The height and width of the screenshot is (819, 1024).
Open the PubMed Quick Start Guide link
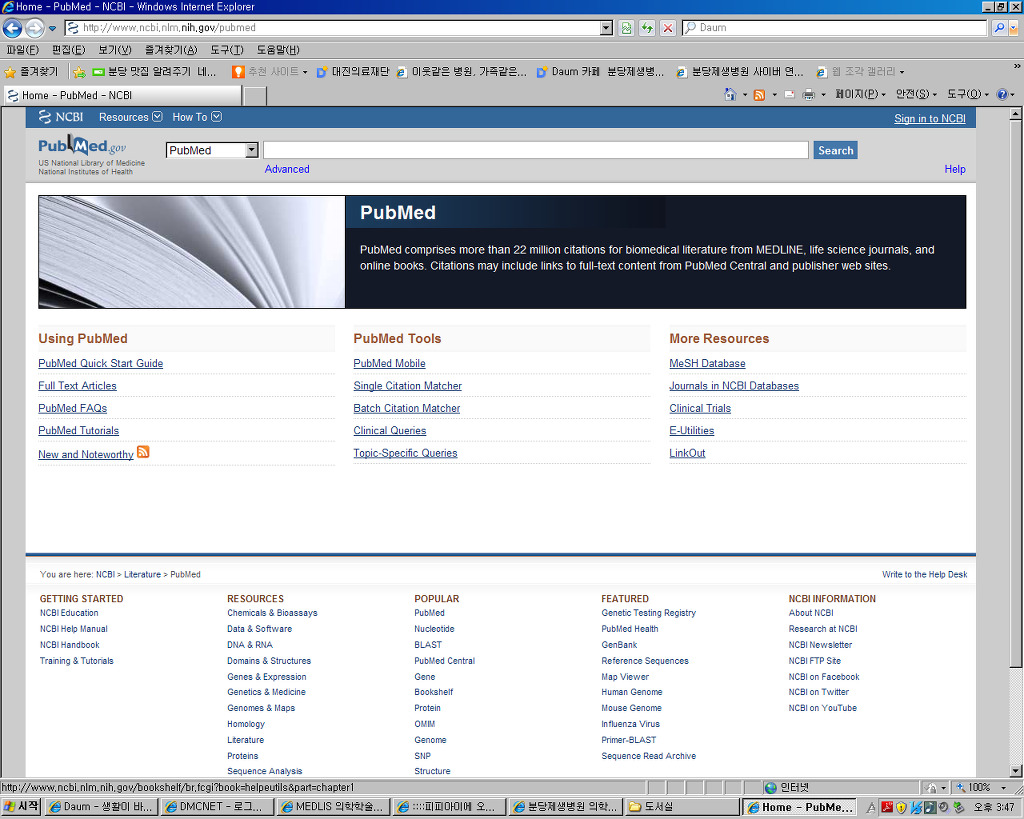(x=101, y=363)
